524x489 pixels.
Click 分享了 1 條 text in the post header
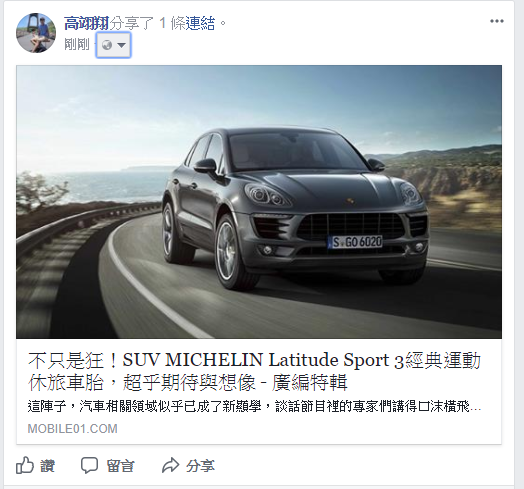147,23
